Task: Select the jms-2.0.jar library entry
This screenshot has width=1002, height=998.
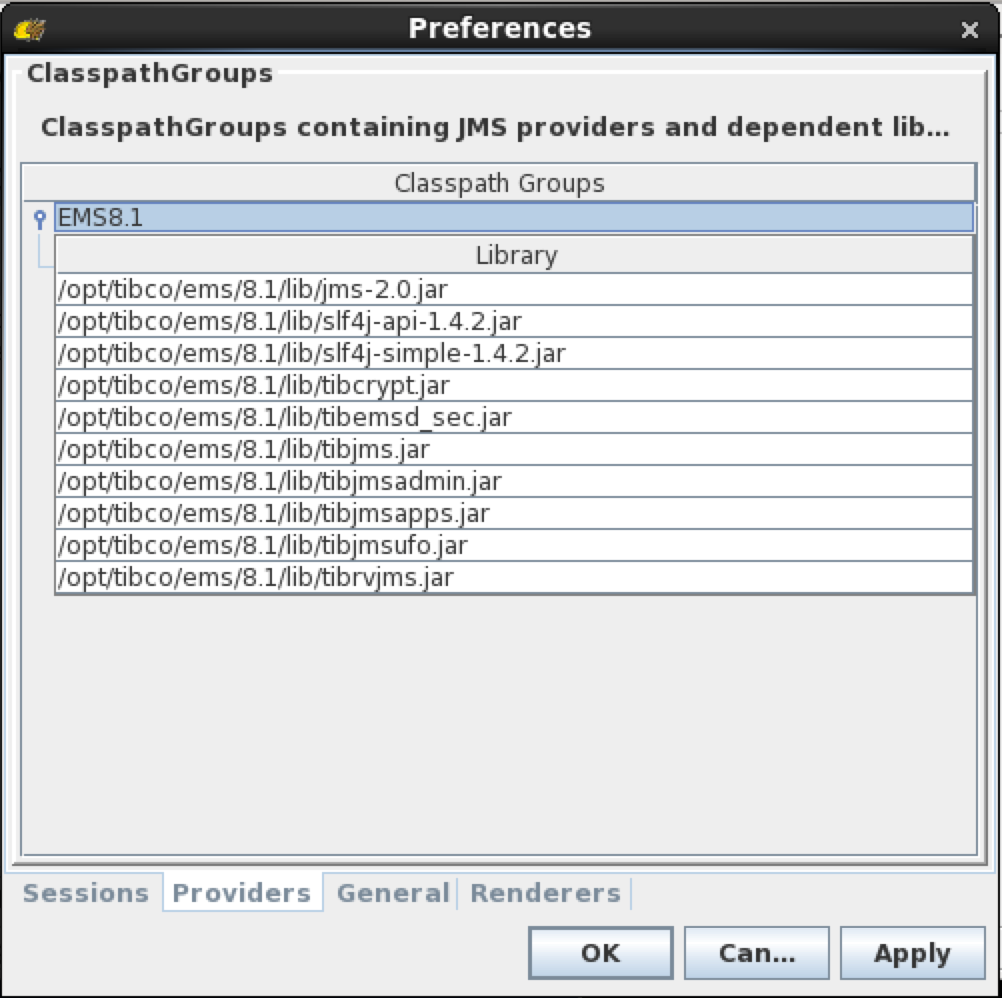Action: (x=514, y=289)
